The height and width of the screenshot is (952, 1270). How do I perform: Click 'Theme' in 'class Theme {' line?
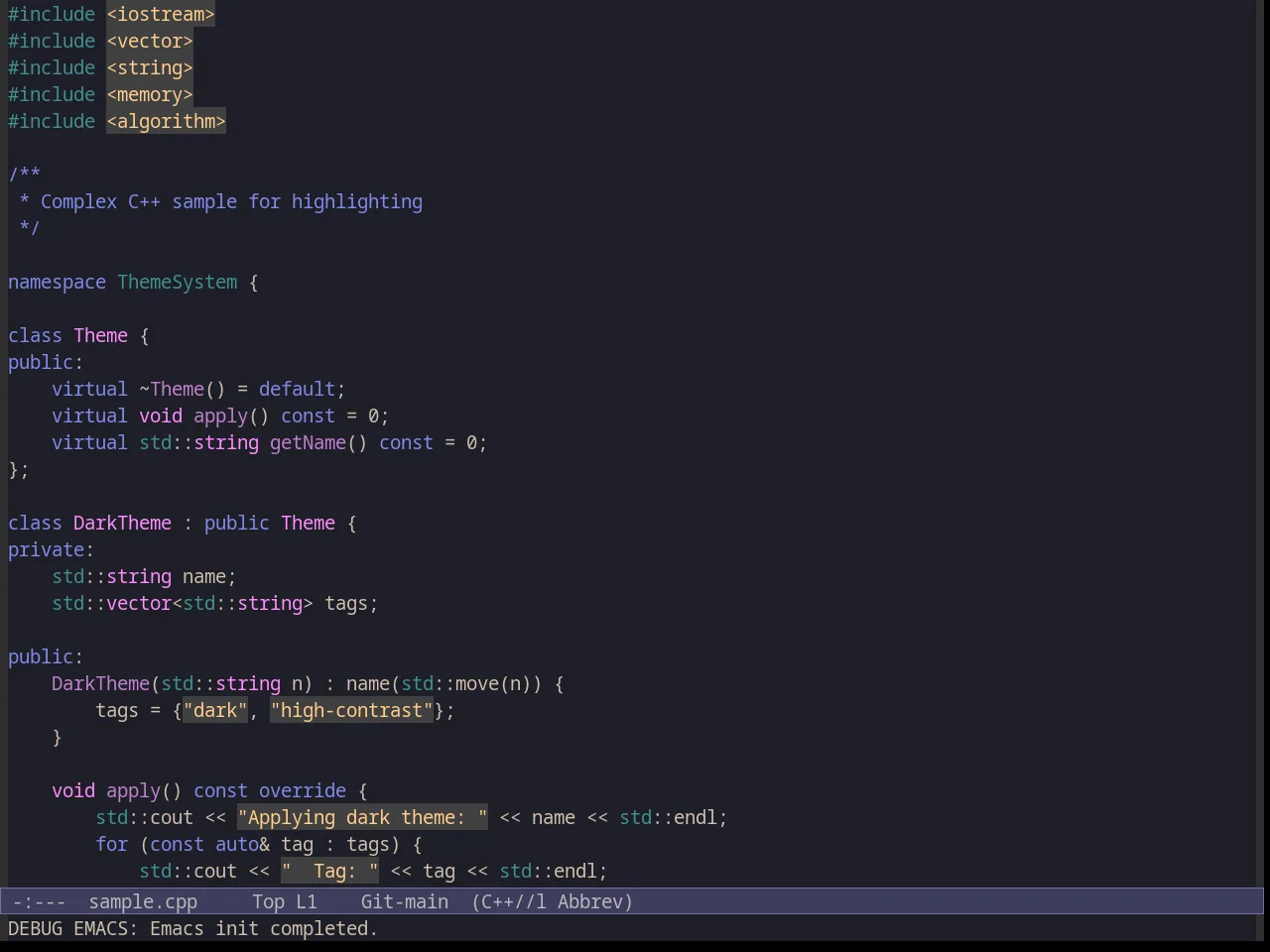pyautogui.click(x=100, y=335)
